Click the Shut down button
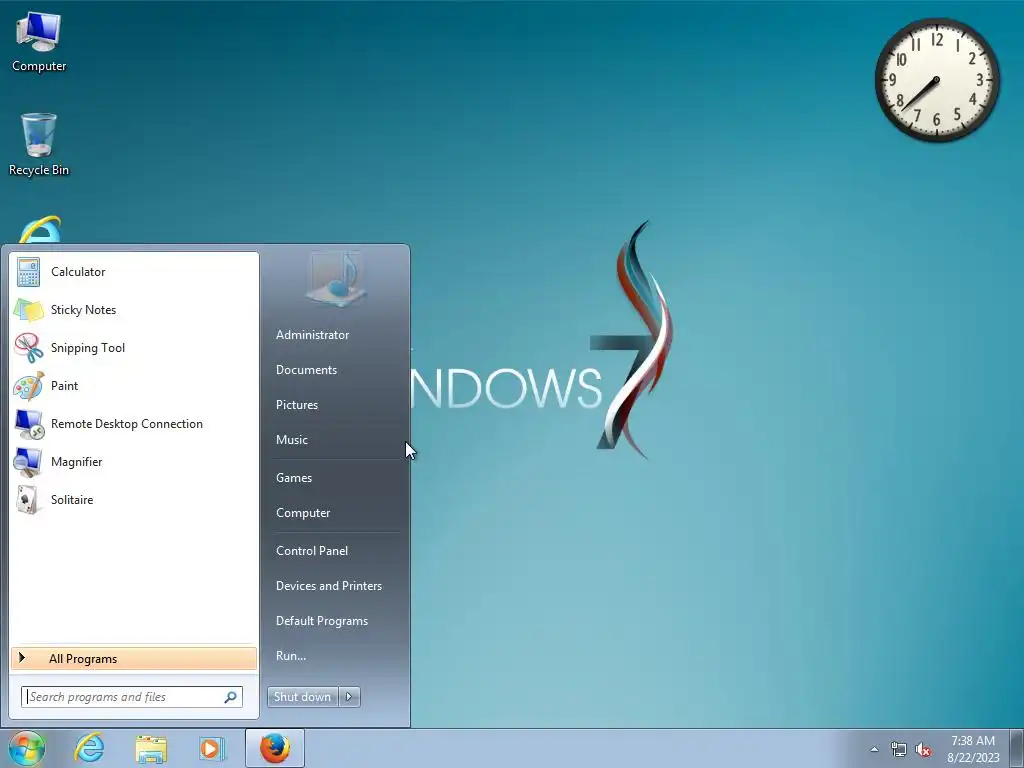1024x768 pixels. [303, 697]
